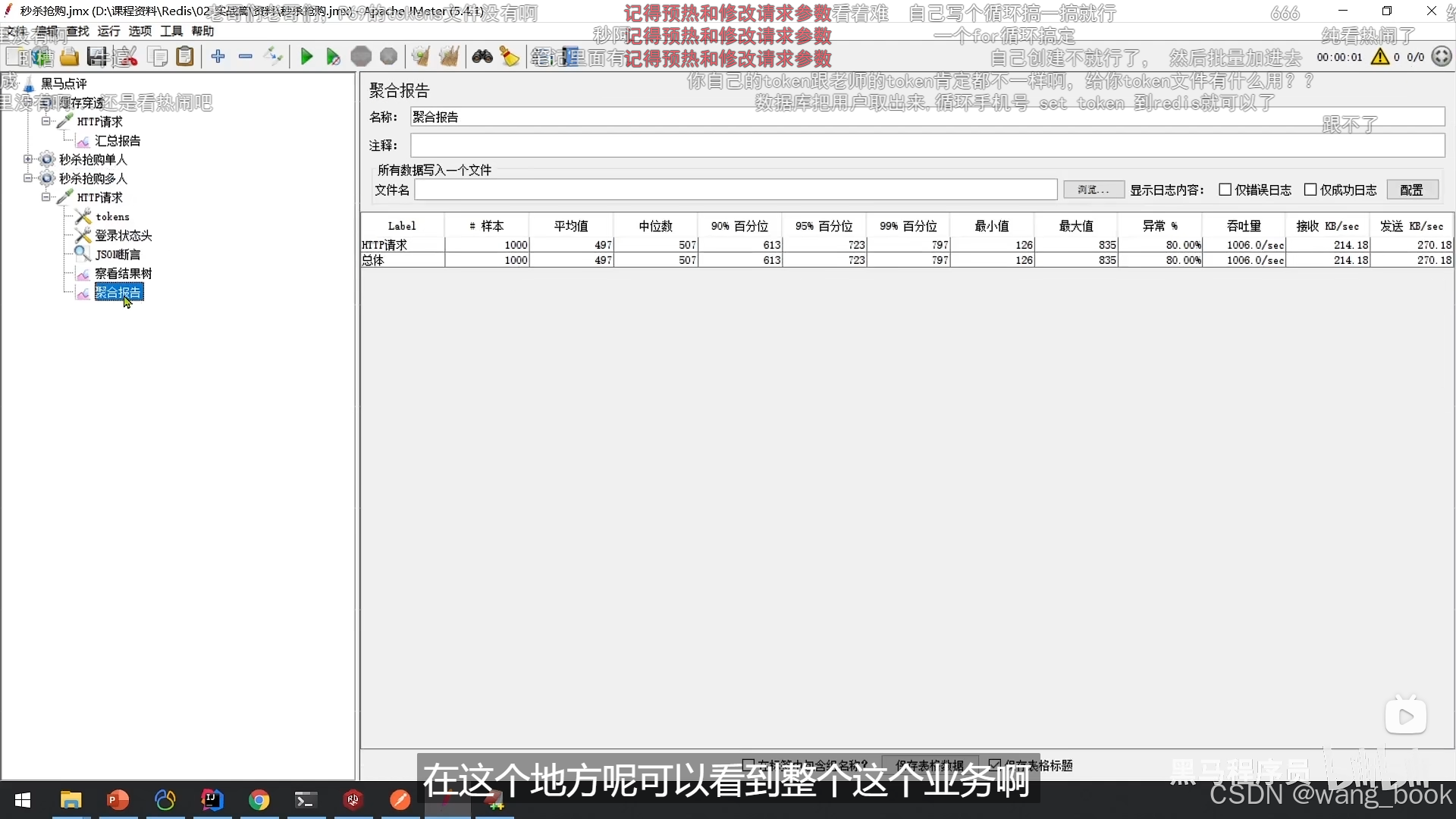The width and height of the screenshot is (1456, 819).
Task: Click the HTTP请求 row in results table
Action: [907, 245]
